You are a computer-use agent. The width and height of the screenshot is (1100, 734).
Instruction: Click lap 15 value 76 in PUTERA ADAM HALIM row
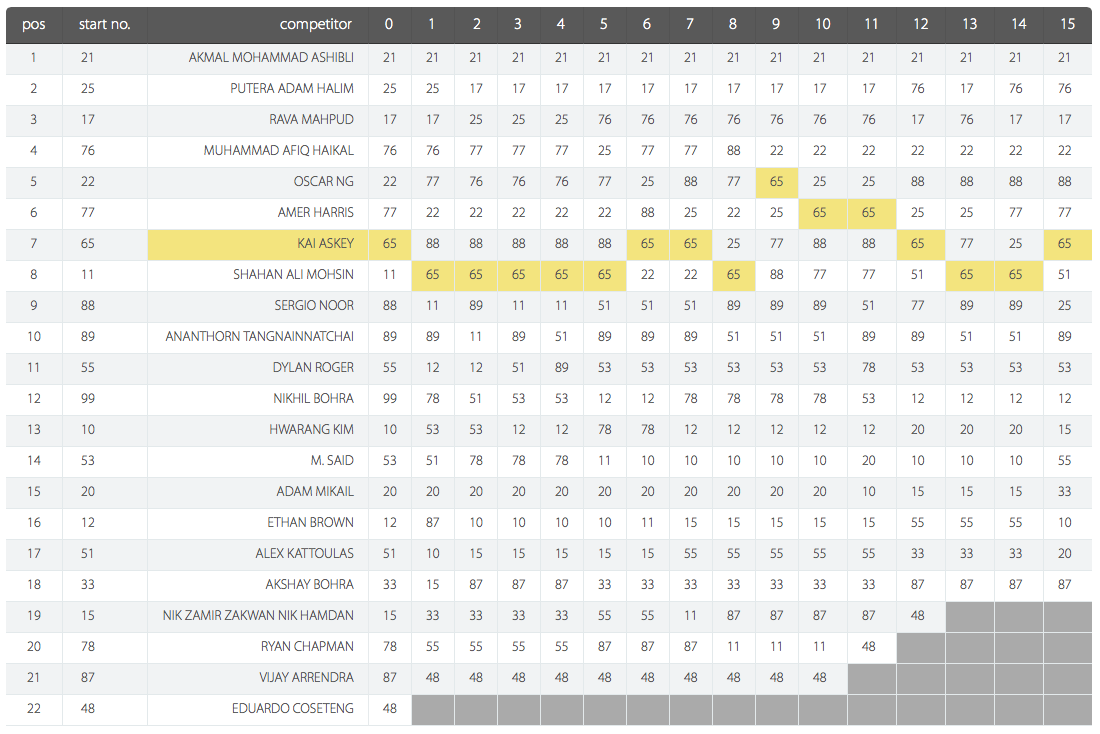(x=1064, y=88)
